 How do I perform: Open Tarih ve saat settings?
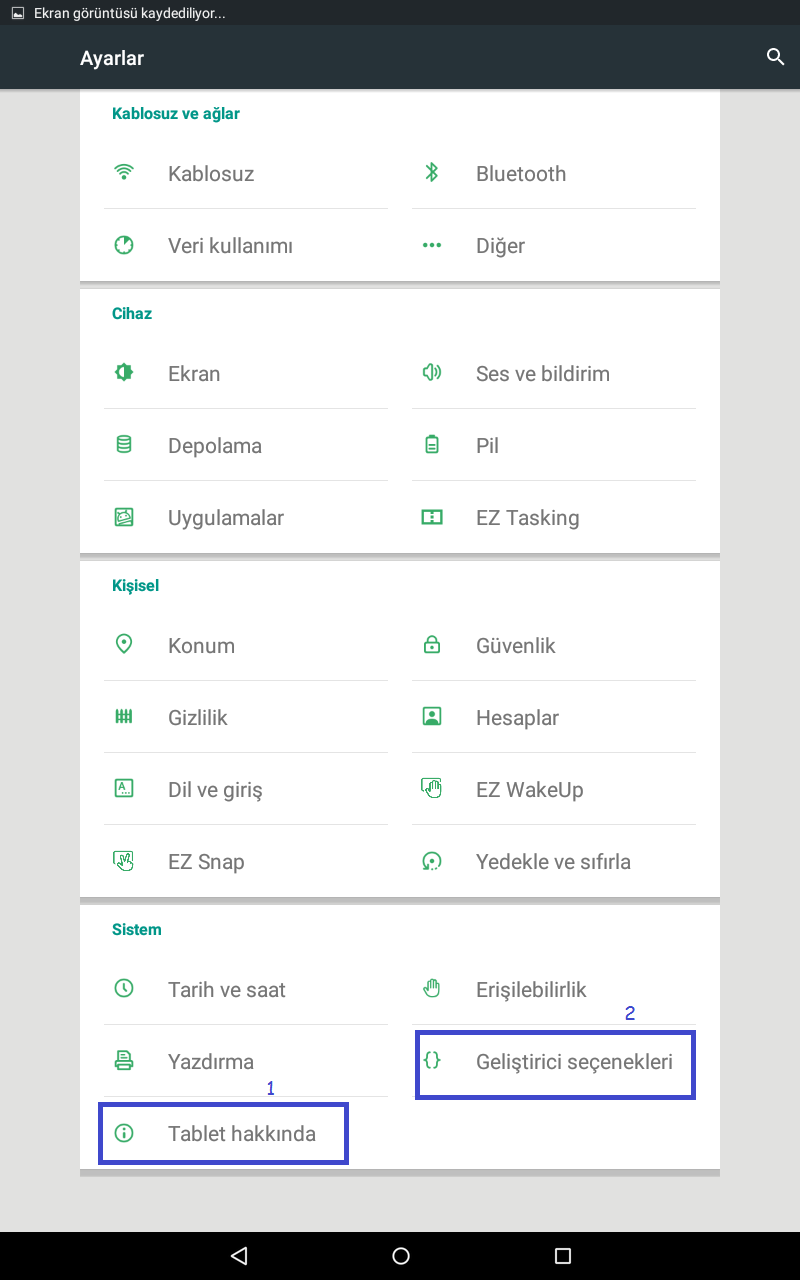click(x=226, y=990)
